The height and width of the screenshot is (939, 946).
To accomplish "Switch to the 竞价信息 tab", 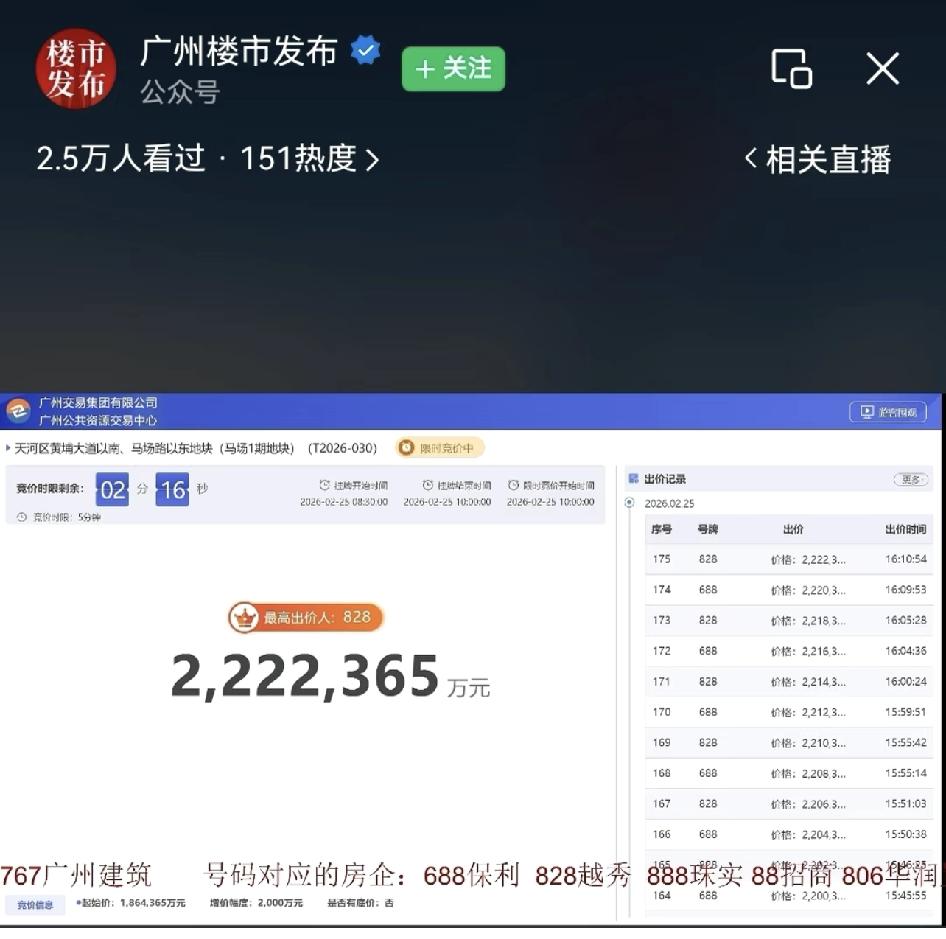I will pos(37,904).
